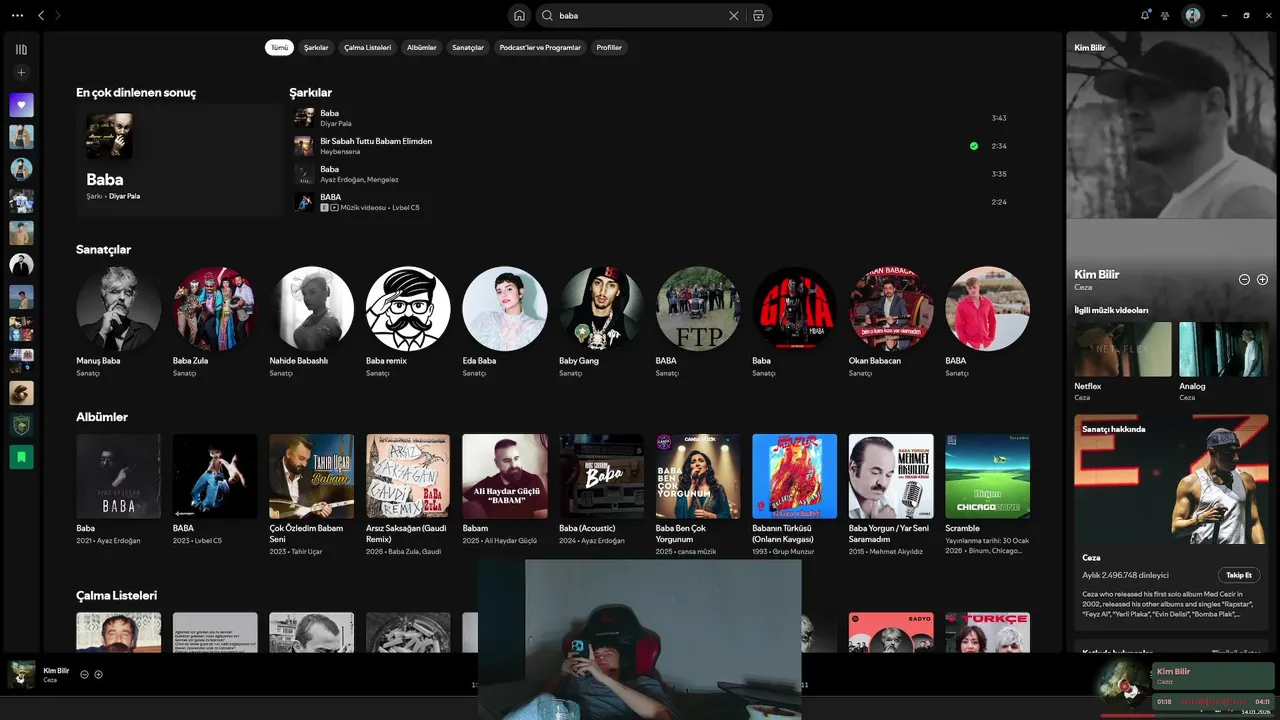
Task: Open Baby Gang artist picture
Action: coord(601,308)
